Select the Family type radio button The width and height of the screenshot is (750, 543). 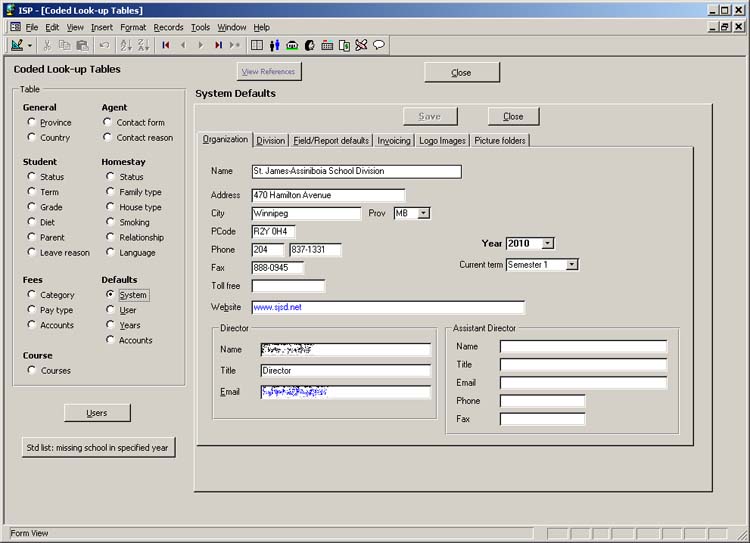pyautogui.click(x=110, y=192)
